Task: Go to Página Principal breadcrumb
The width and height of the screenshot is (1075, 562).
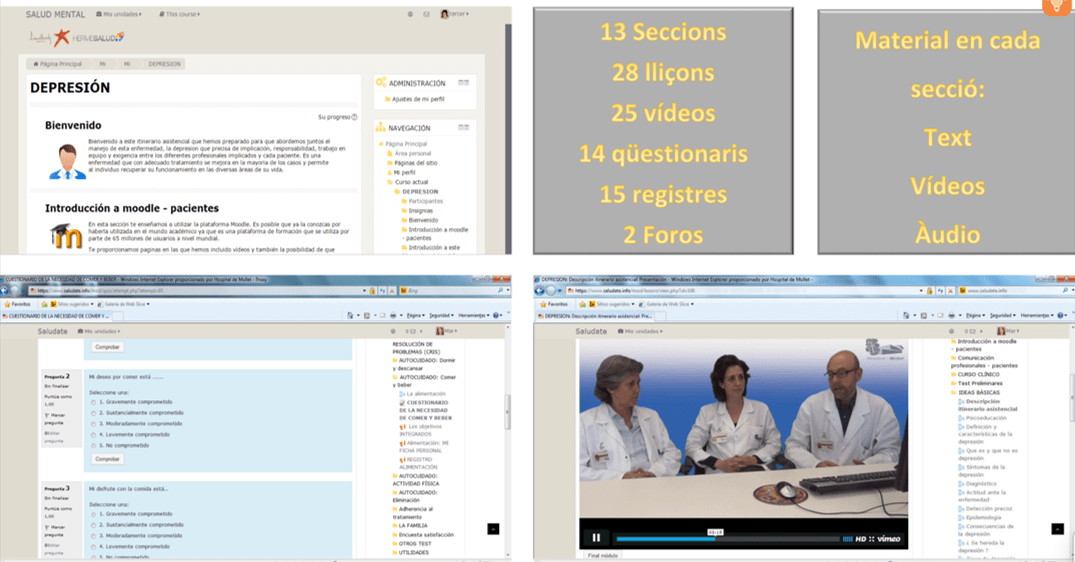Action: tap(58, 64)
